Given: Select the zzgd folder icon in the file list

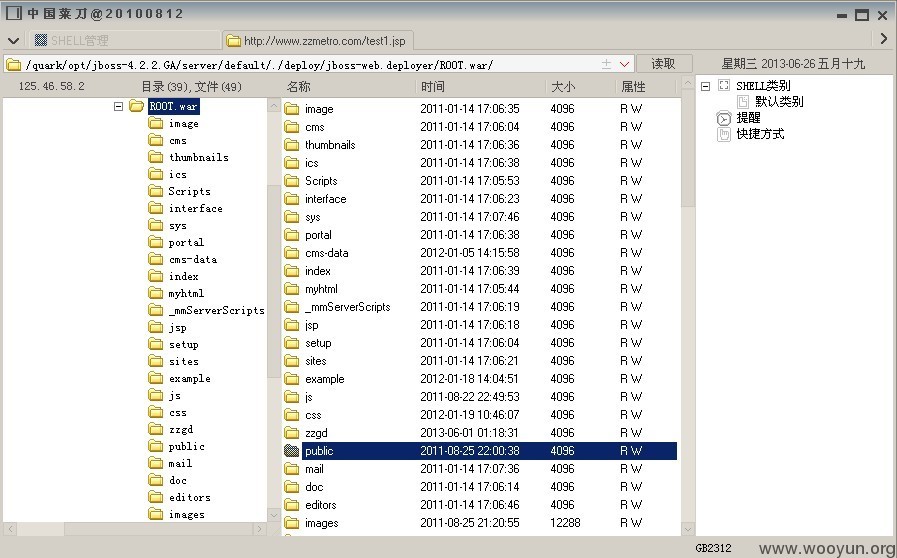Looking at the screenshot, I should pos(292,433).
